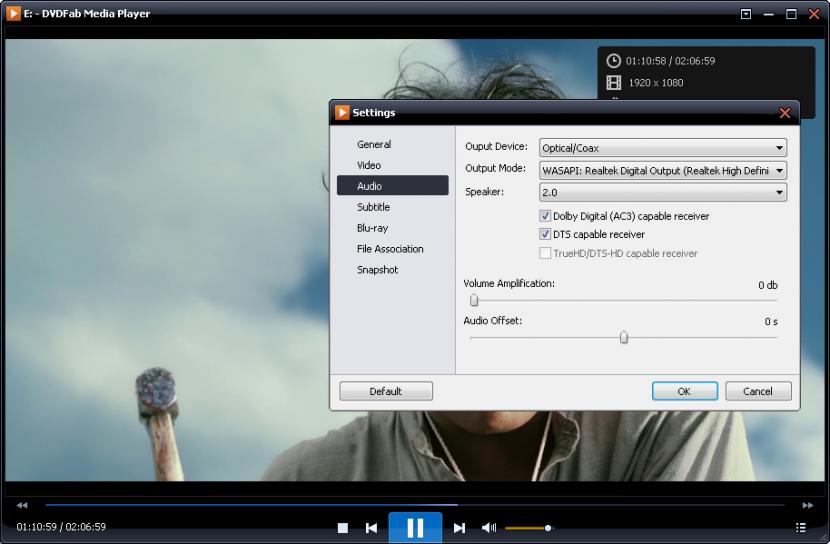The width and height of the screenshot is (830, 544).
Task: Click the rewind icon left of seek bar
Action: pos(22,505)
